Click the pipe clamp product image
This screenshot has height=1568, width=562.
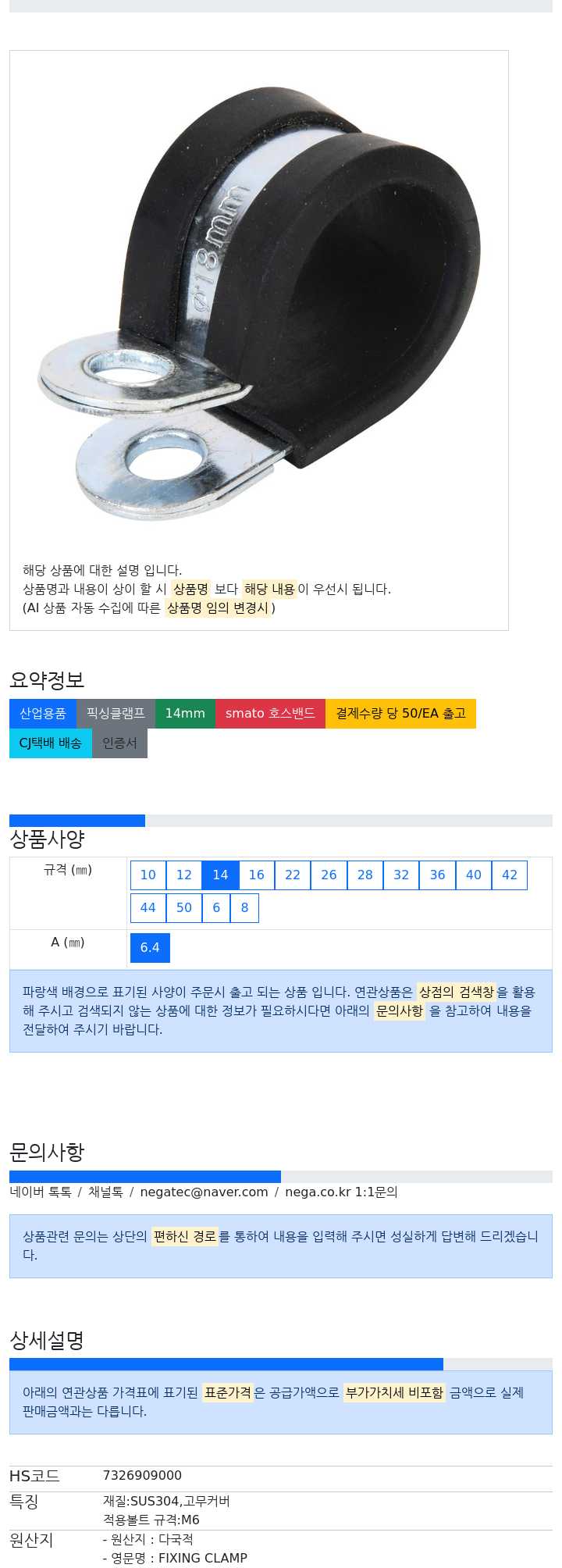[x=259, y=301]
